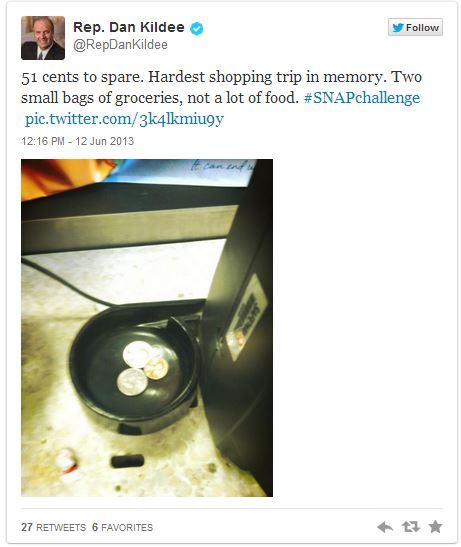Favorite the tweet with star icon

[x=436, y=526]
